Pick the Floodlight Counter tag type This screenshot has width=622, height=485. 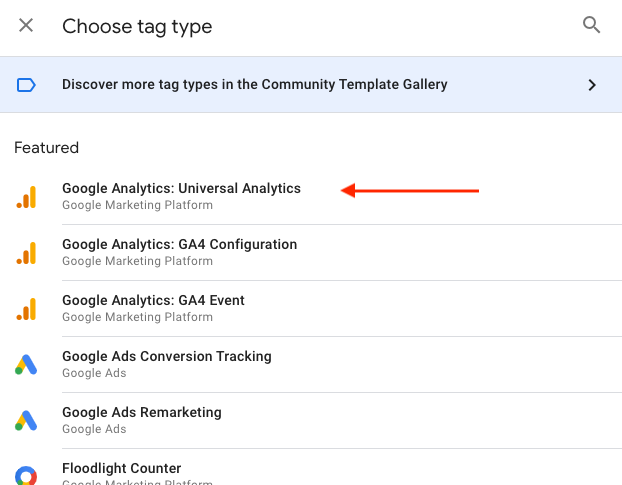pos(121,468)
